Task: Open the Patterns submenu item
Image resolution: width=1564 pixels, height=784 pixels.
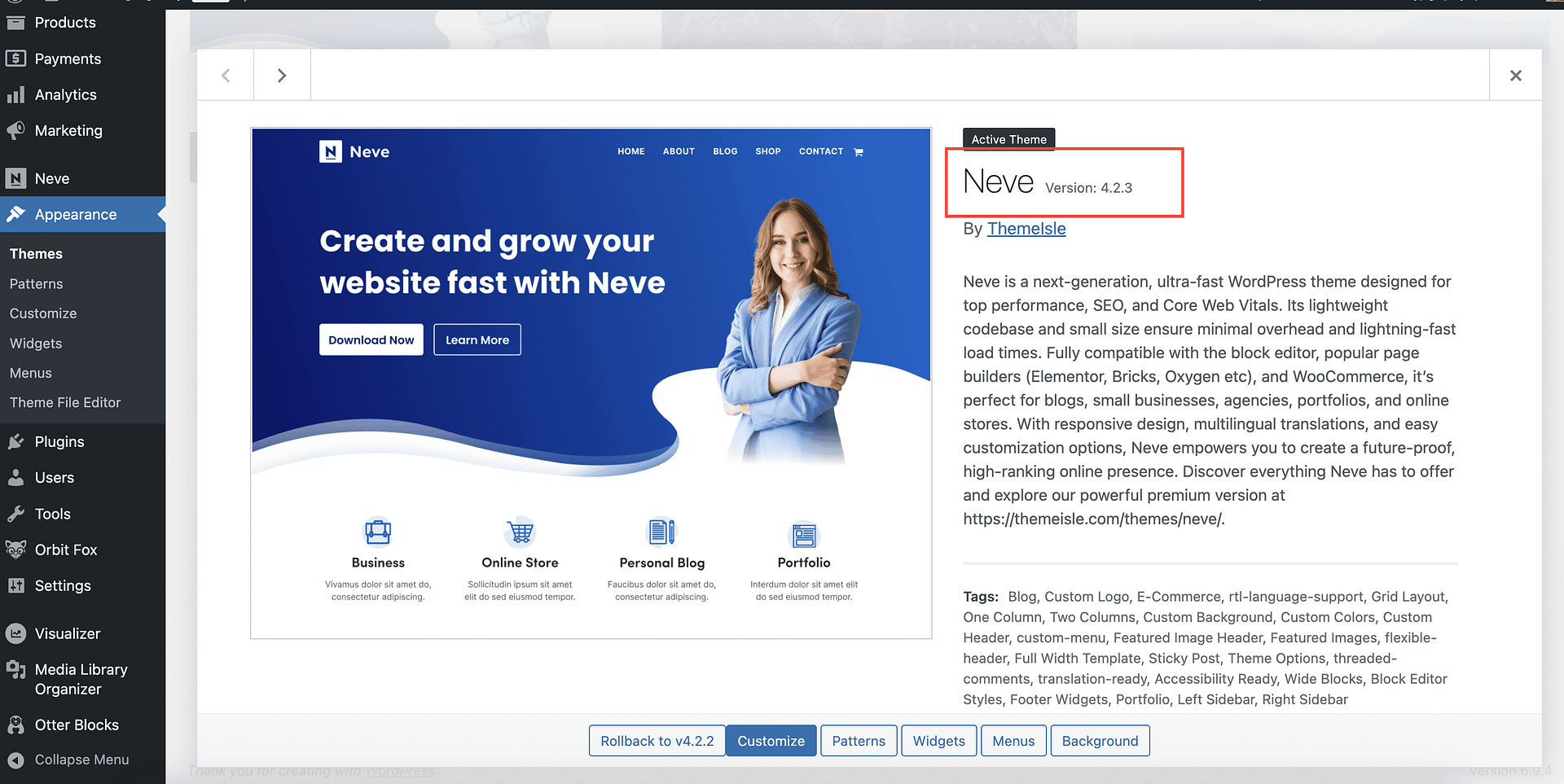Action: pos(36,284)
